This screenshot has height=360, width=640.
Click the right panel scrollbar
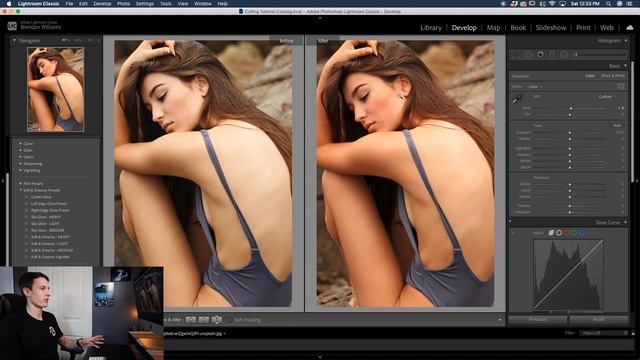633,121
